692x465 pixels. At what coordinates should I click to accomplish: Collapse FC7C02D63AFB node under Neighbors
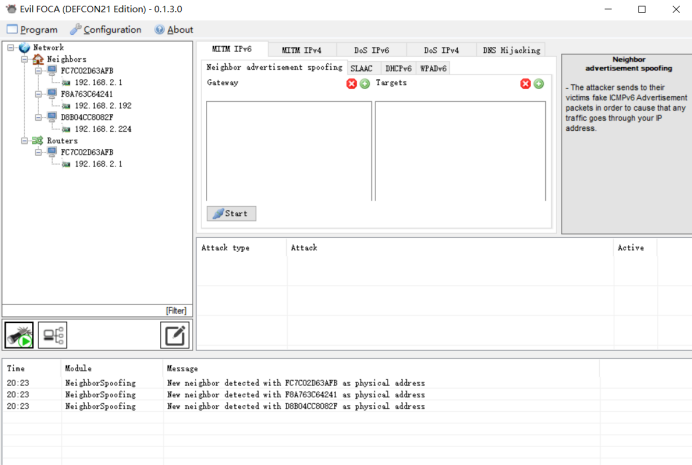pos(39,71)
